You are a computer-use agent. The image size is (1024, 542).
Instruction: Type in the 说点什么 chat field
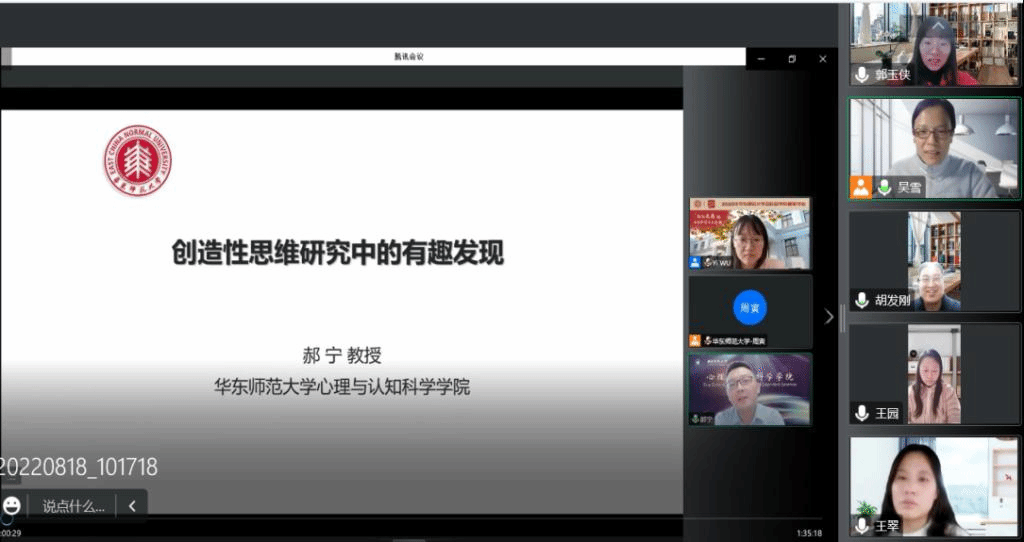point(73,506)
